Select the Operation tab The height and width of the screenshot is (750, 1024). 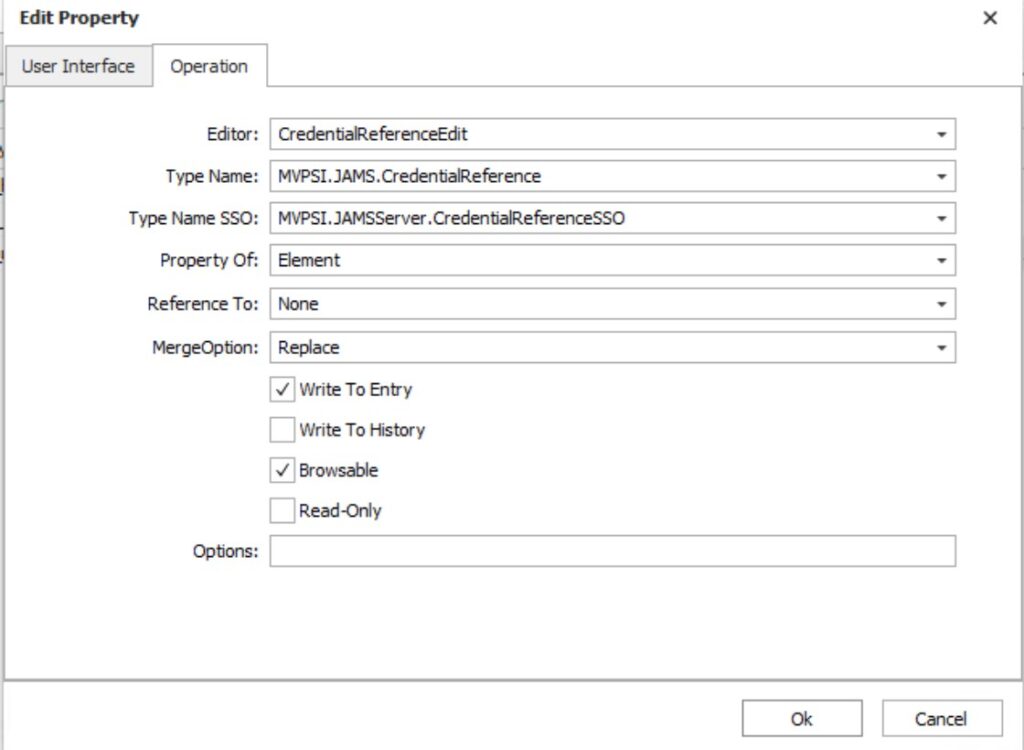click(209, 67)
